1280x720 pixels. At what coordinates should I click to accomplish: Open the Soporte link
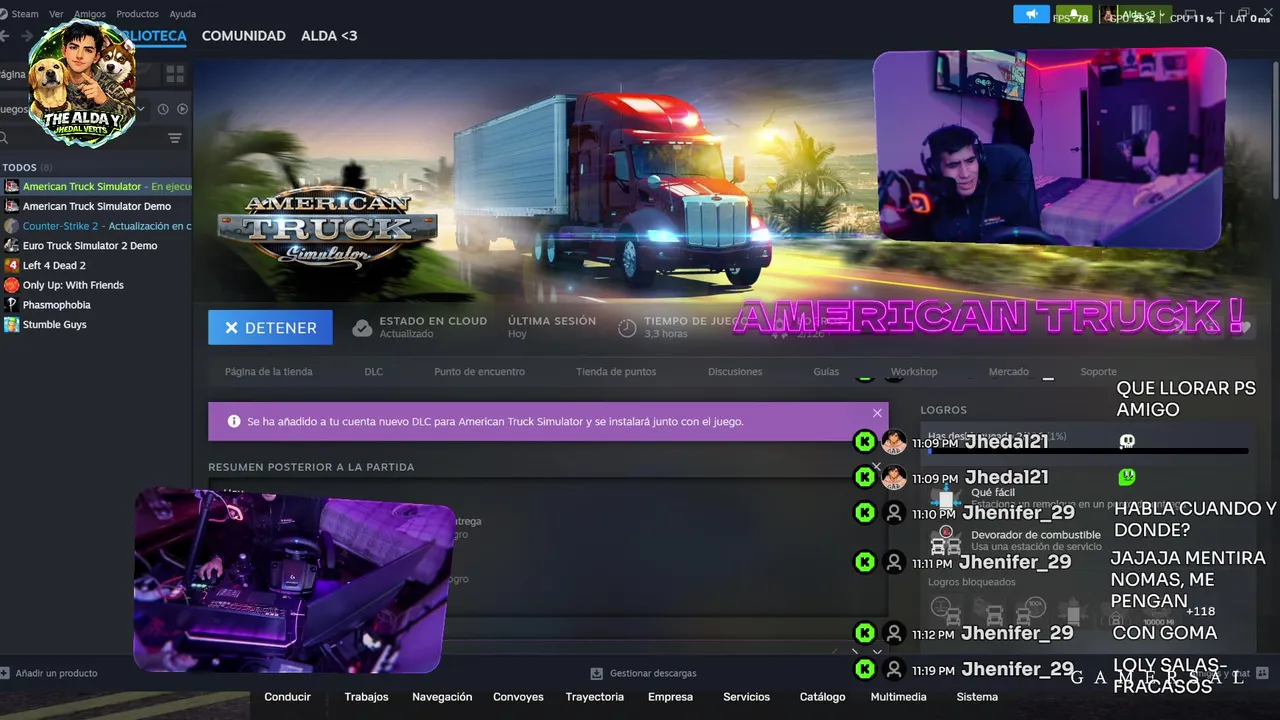[1098, 371]
